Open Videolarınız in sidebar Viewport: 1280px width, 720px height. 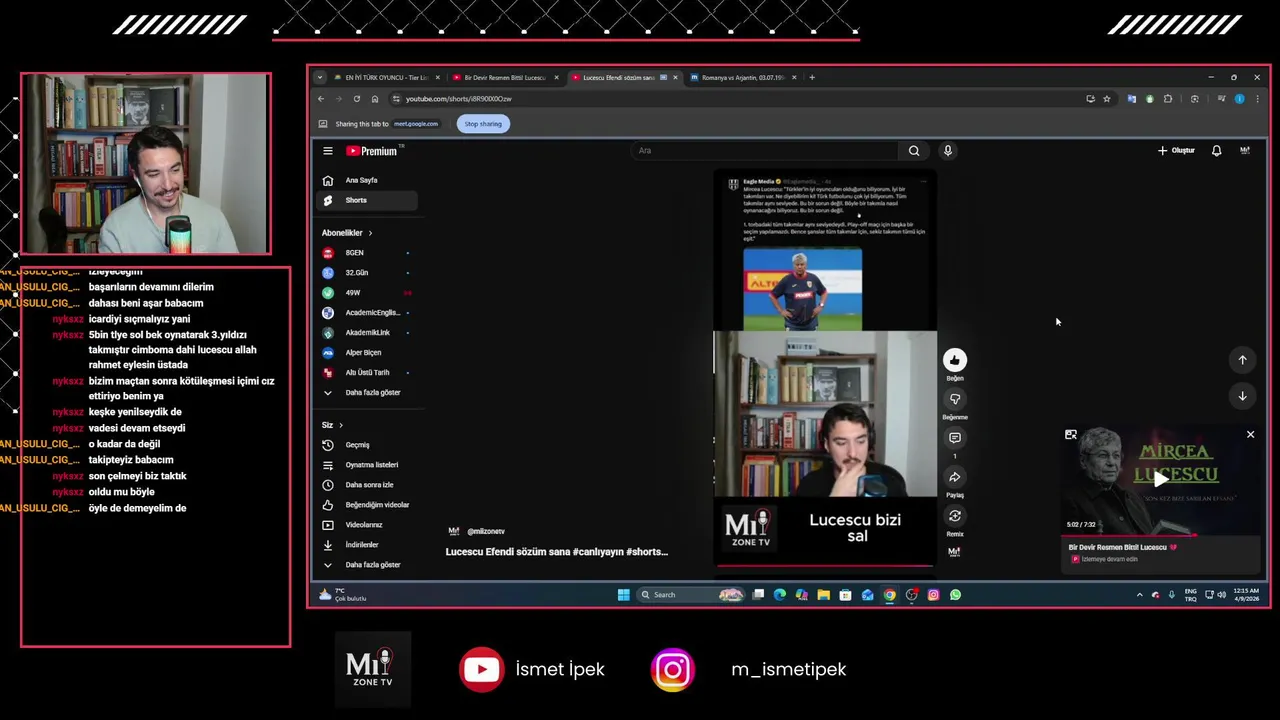(368, 525)
